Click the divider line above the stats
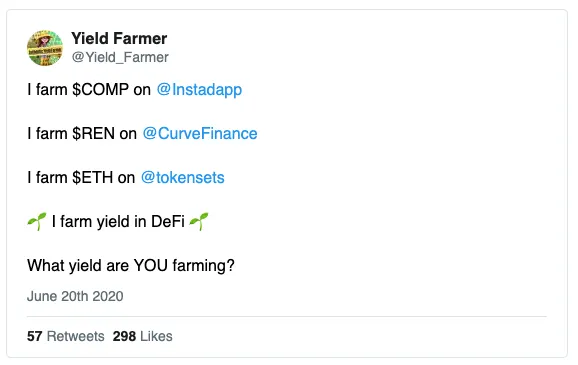Screen dimensions: 578x365 click(x=287, y=316)
